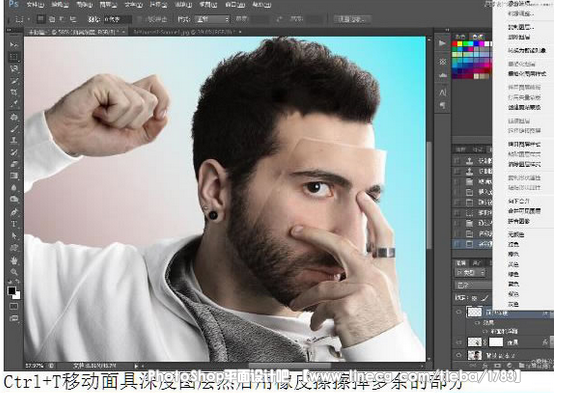The height and width of the screenshot is (393, 571).
Task: Click the swap width and height icon
Action: pyautogui.click(x=280, y=19)
